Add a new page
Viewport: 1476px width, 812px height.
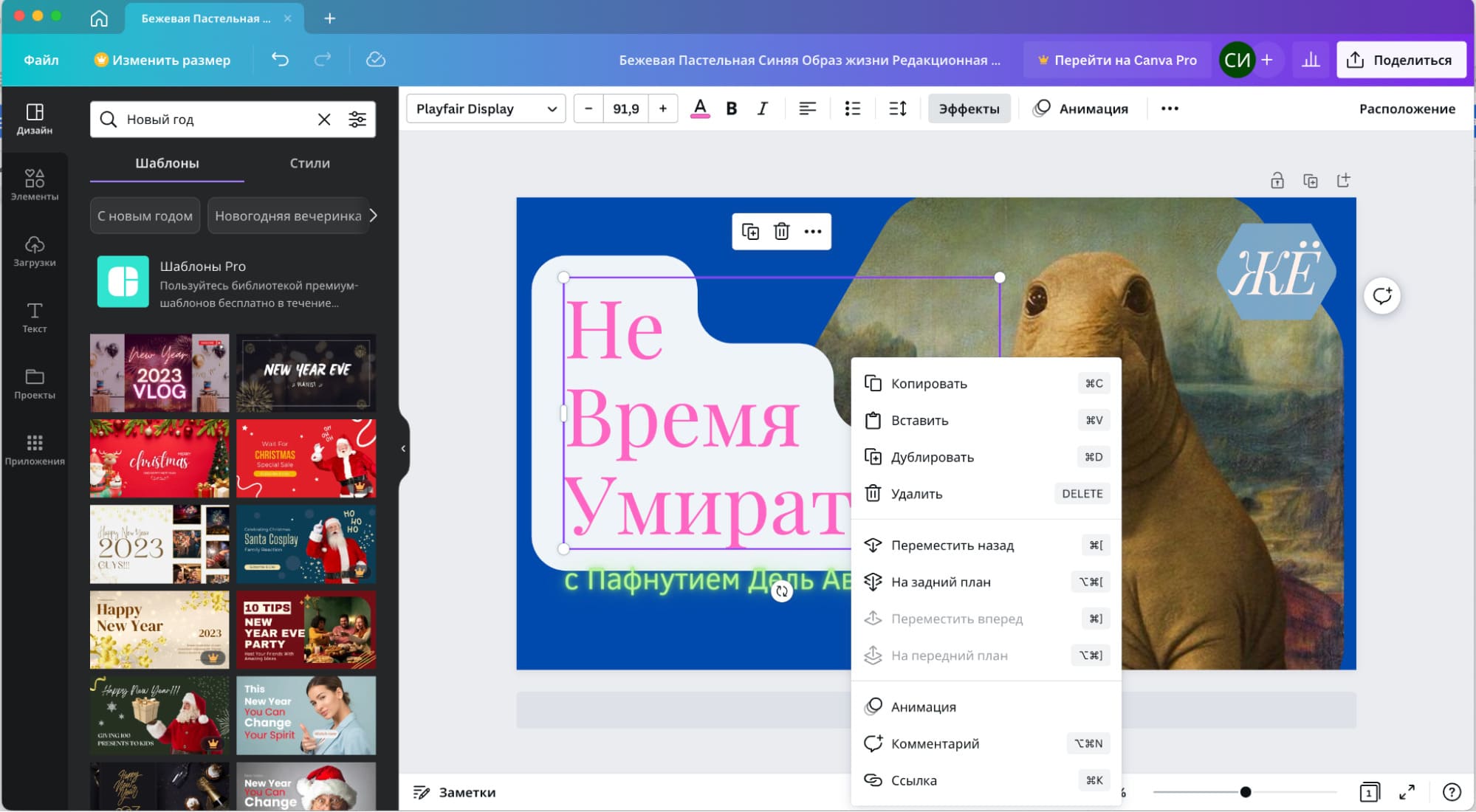pos(1344,181)
